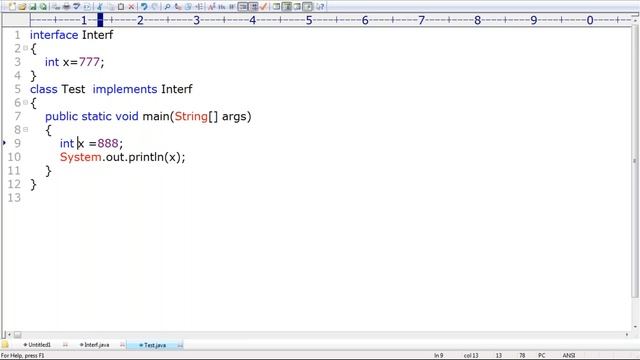Click the Find magnifier icon
The width and height of the screenshot is (640, 360).
click(x=167, y=7)
